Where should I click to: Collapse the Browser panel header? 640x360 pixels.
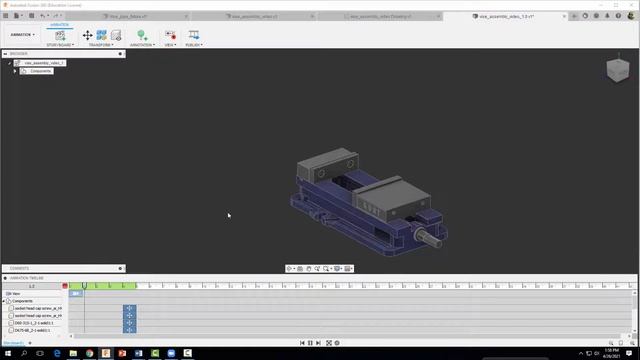click(5, 54)
